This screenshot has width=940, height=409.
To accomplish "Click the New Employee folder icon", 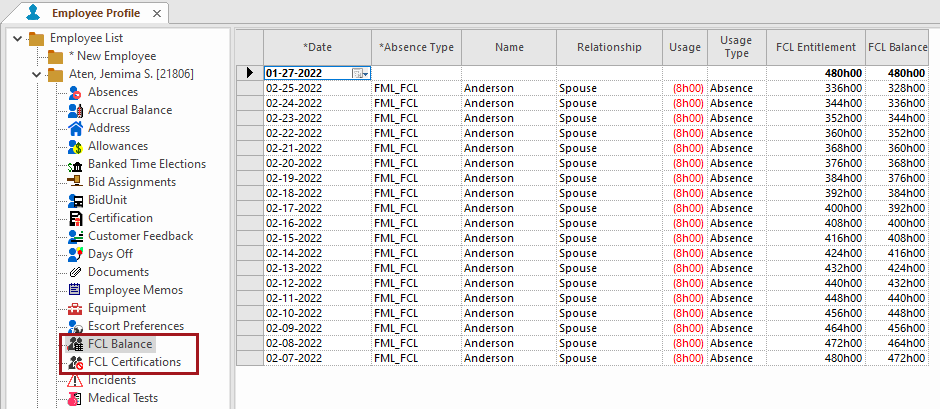I will click(56, 56).
